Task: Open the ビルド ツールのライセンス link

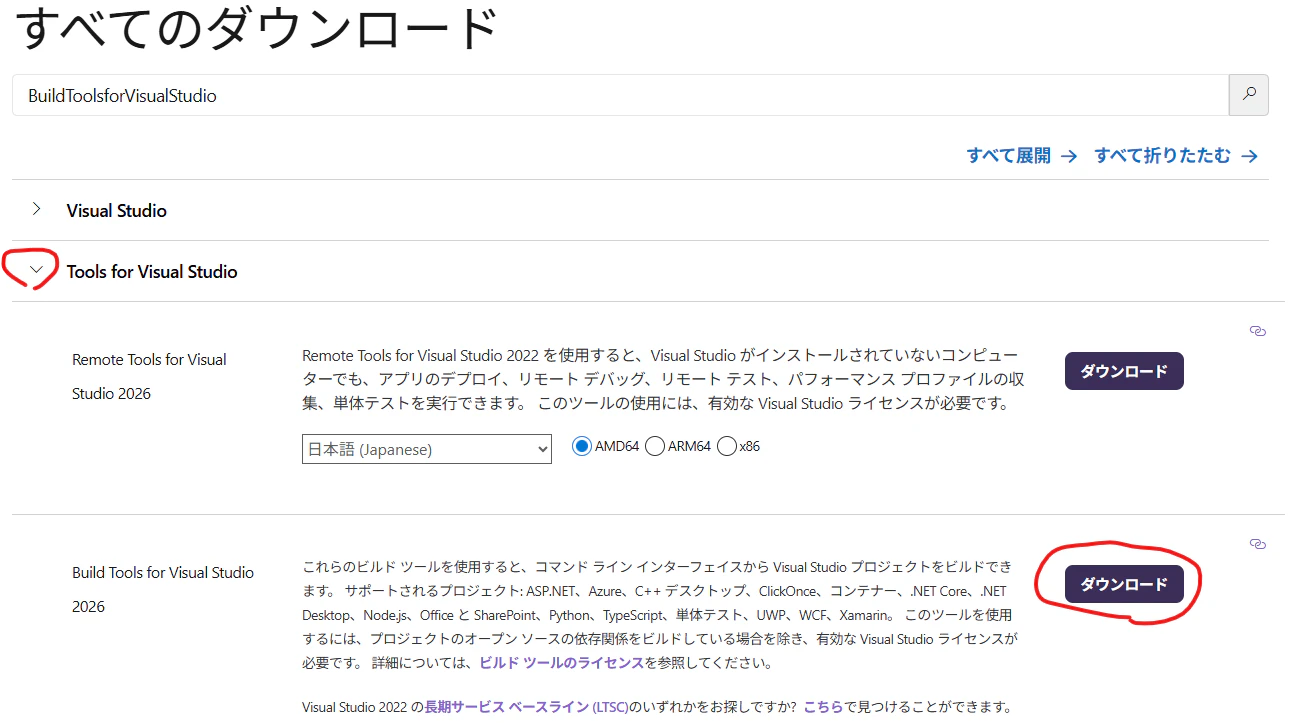Action: pyautogui.click(x=562, y=663)
